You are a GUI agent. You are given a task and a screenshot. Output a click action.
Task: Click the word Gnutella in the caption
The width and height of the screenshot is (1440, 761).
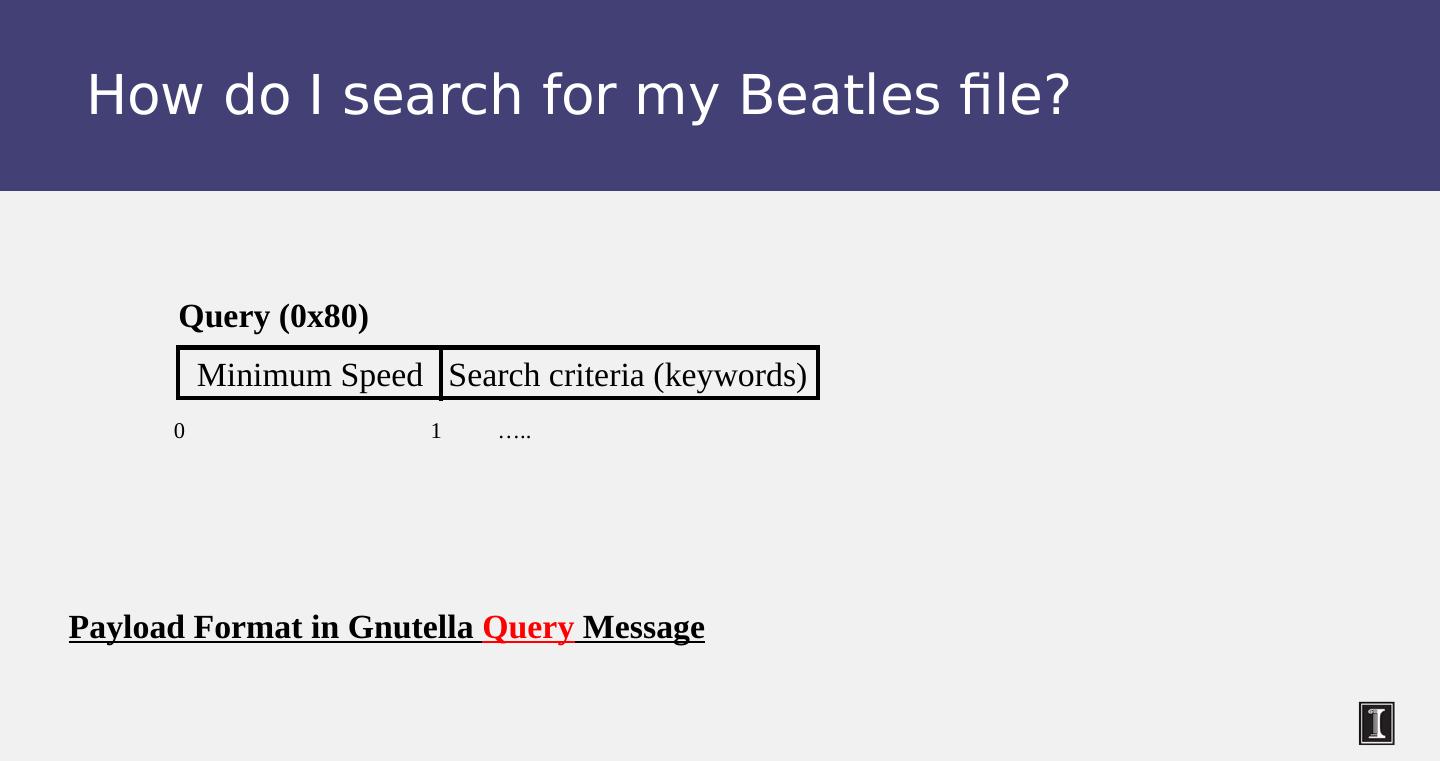point(410,628)
